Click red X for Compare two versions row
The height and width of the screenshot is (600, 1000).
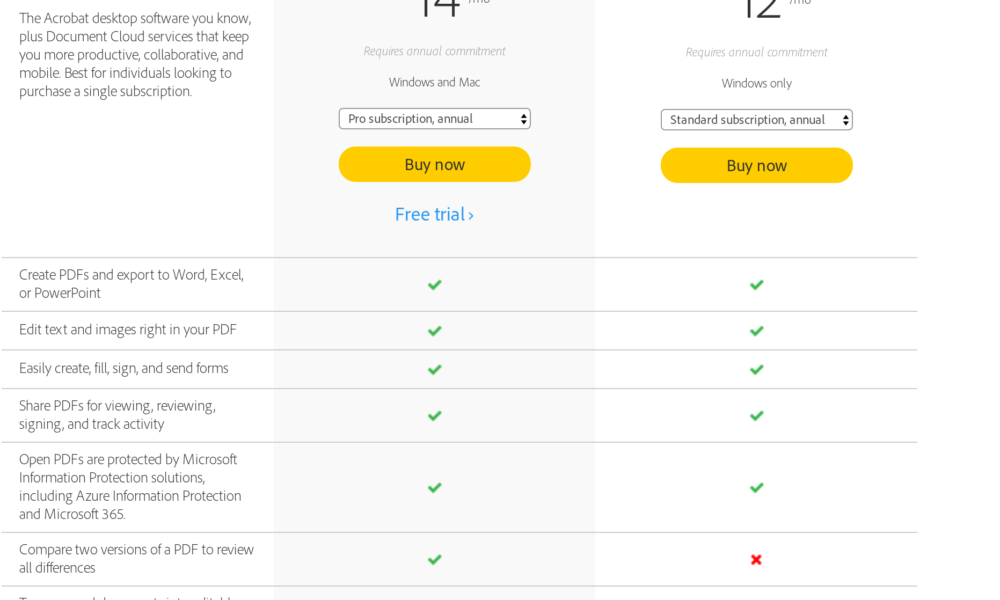point(757,560)
